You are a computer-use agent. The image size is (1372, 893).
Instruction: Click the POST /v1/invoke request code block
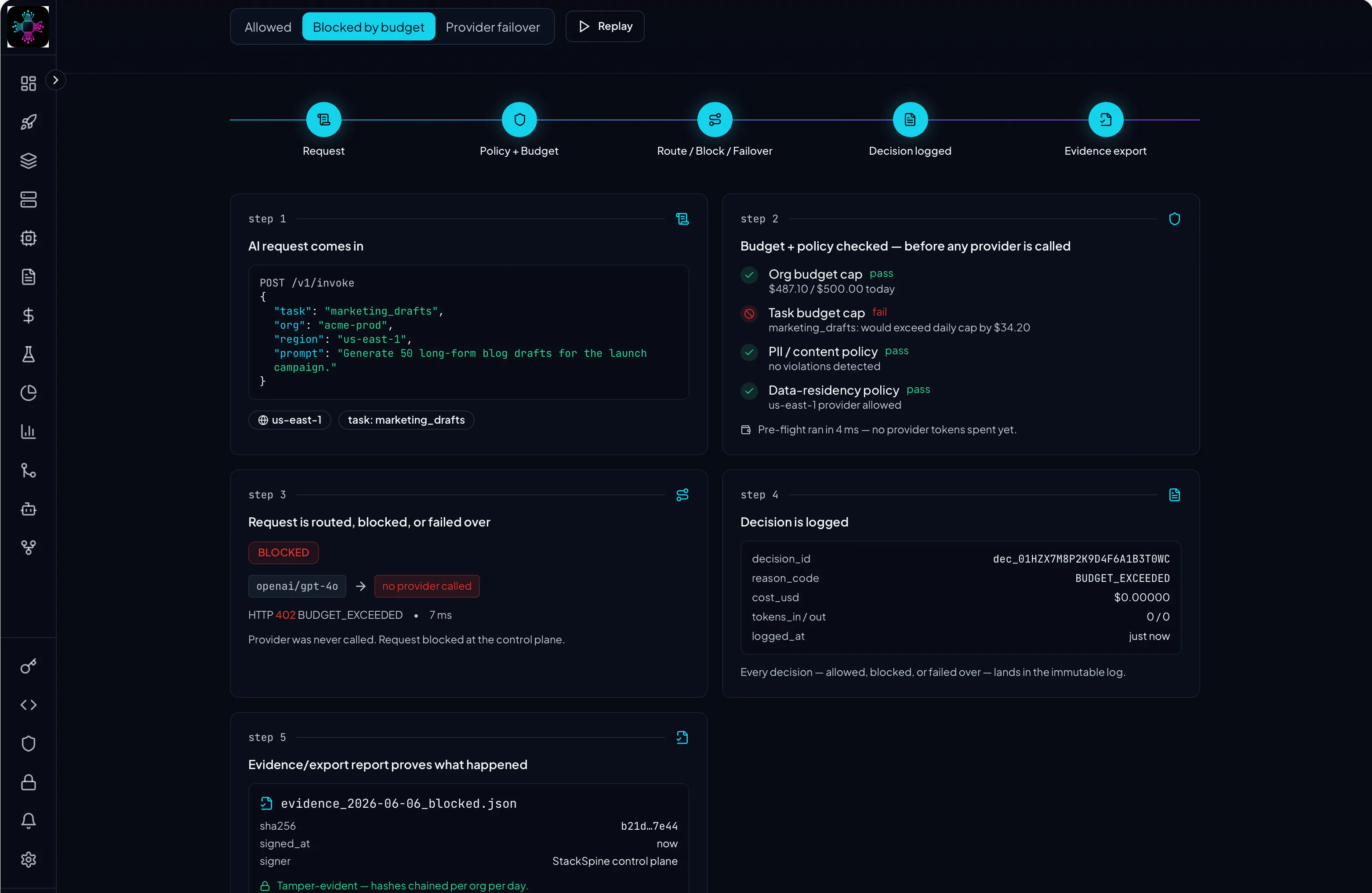pyautogui.click(x=468, y=332)
